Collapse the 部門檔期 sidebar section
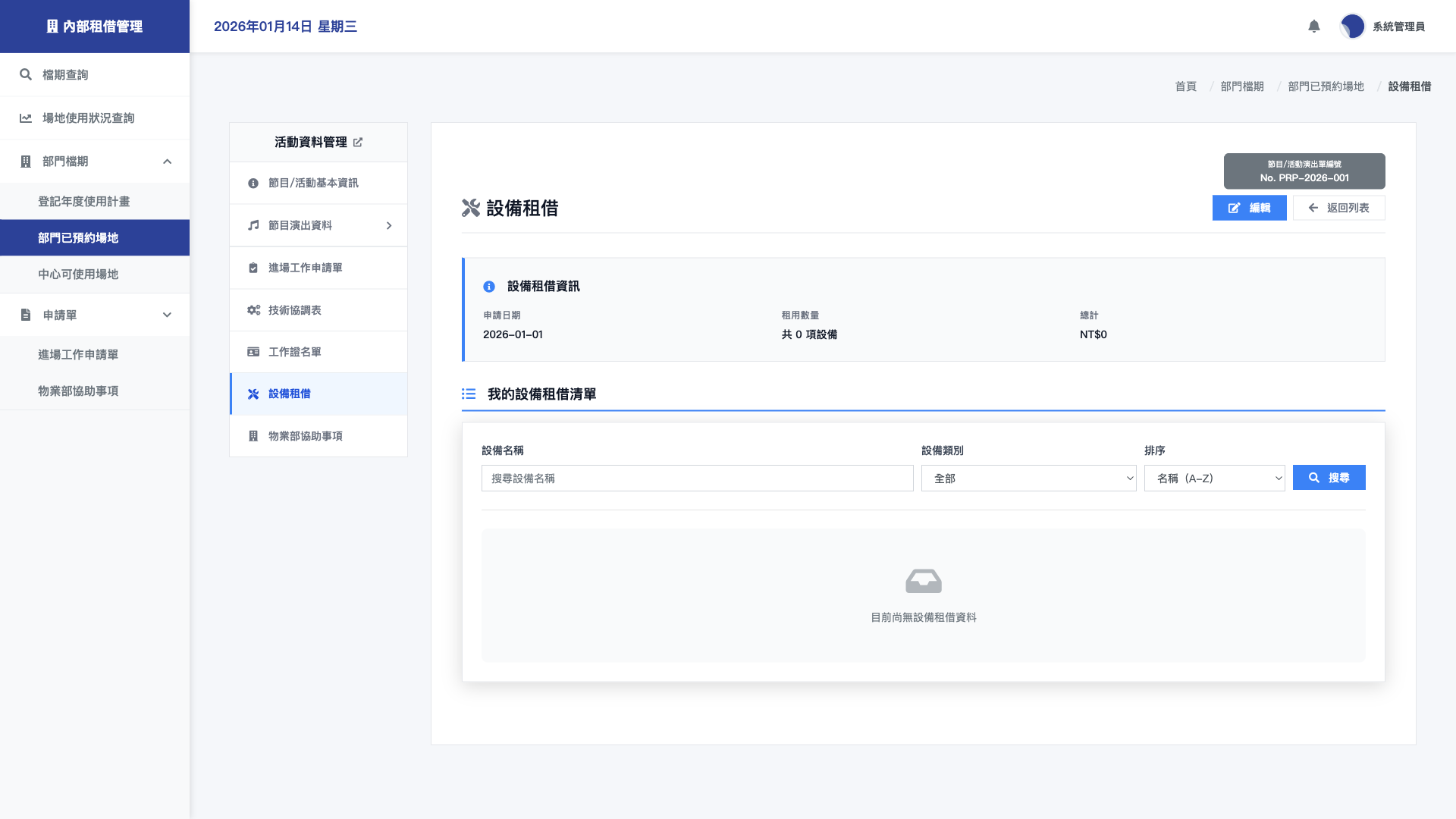Screen dimensions: 1456x819 [x=167, y=162]
